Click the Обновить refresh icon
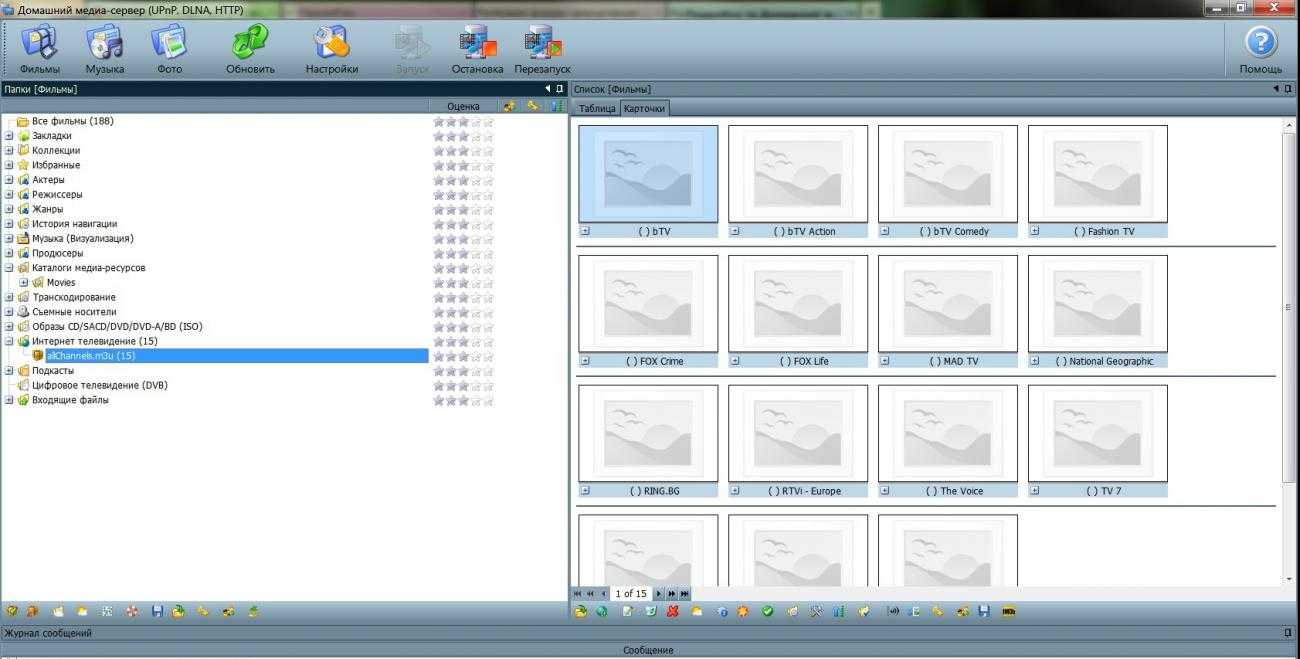The height and width of the screenshot is (659, 1300). pos(250,49)
